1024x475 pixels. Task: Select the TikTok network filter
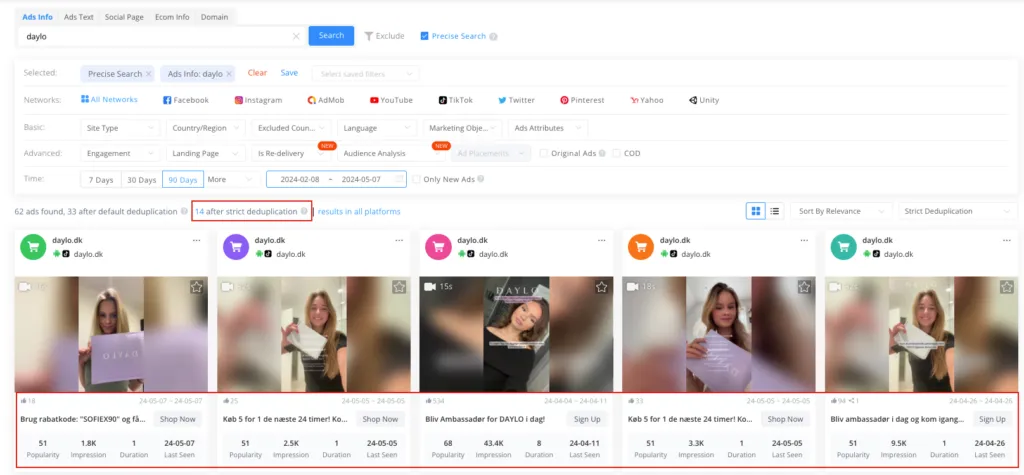(x=455, y=100)
